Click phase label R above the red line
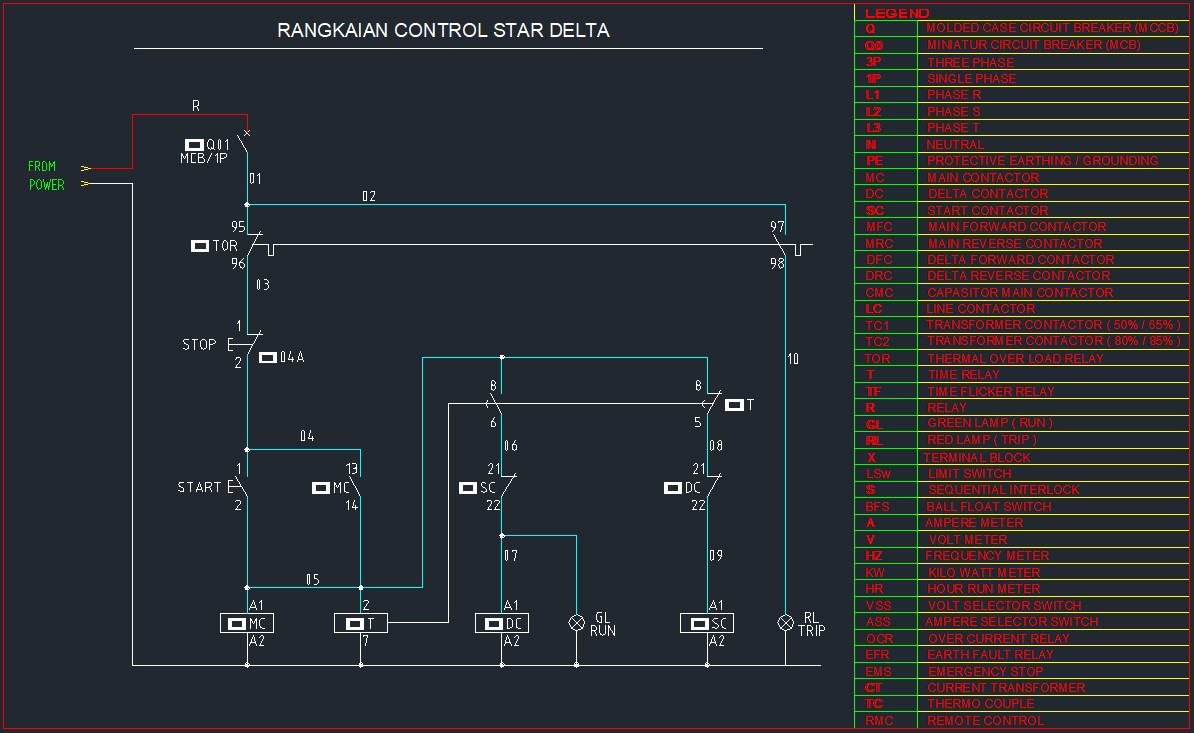 [196, 106]
